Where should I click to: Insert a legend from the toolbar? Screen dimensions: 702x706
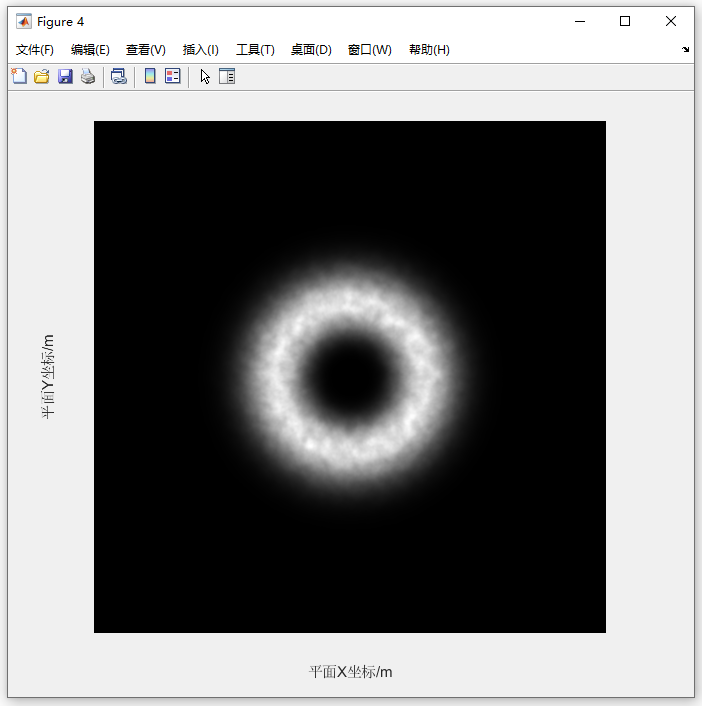coord(173,76)
